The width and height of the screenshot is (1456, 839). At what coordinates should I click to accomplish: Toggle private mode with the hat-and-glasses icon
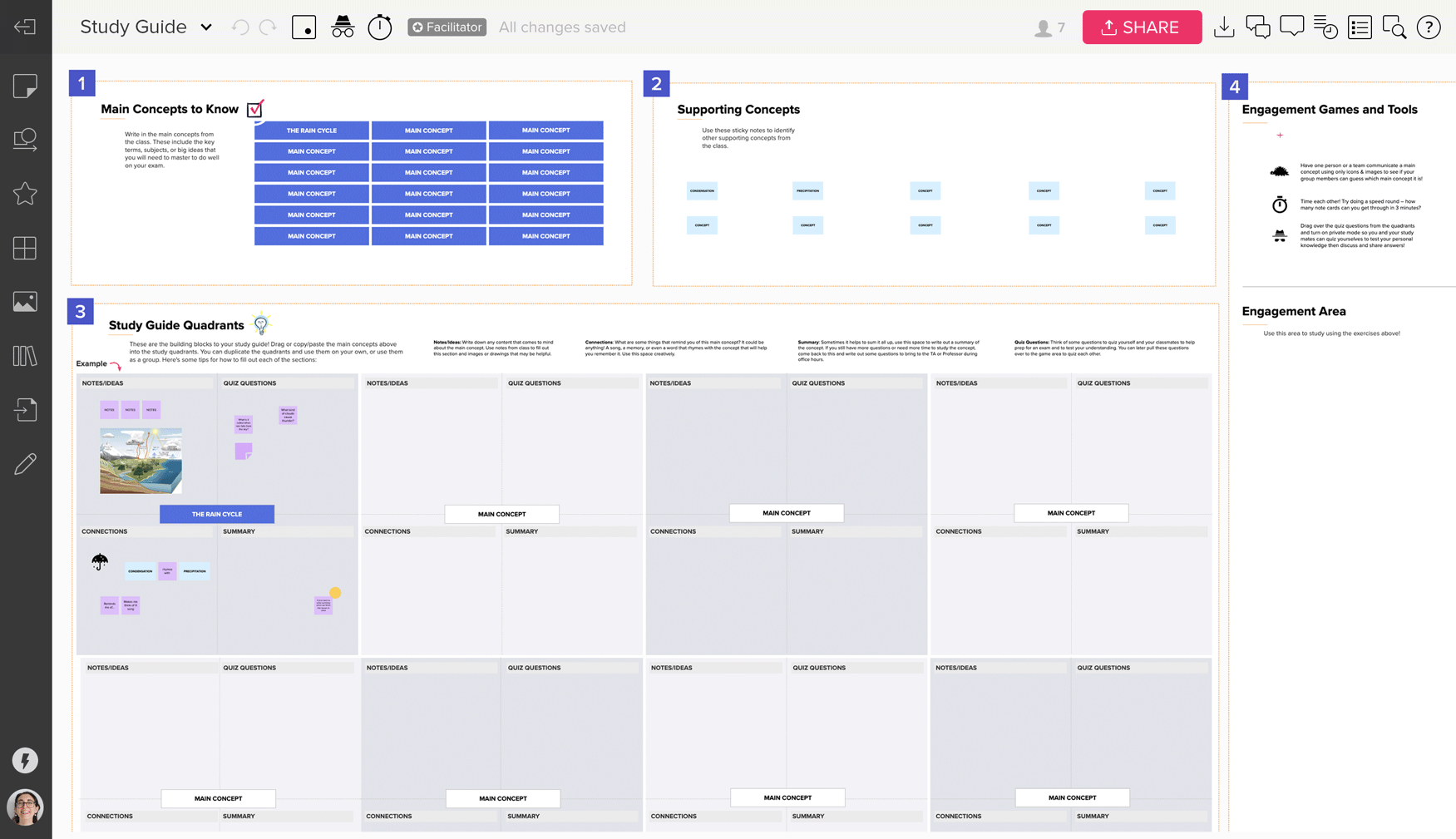(x=343, y=27)
